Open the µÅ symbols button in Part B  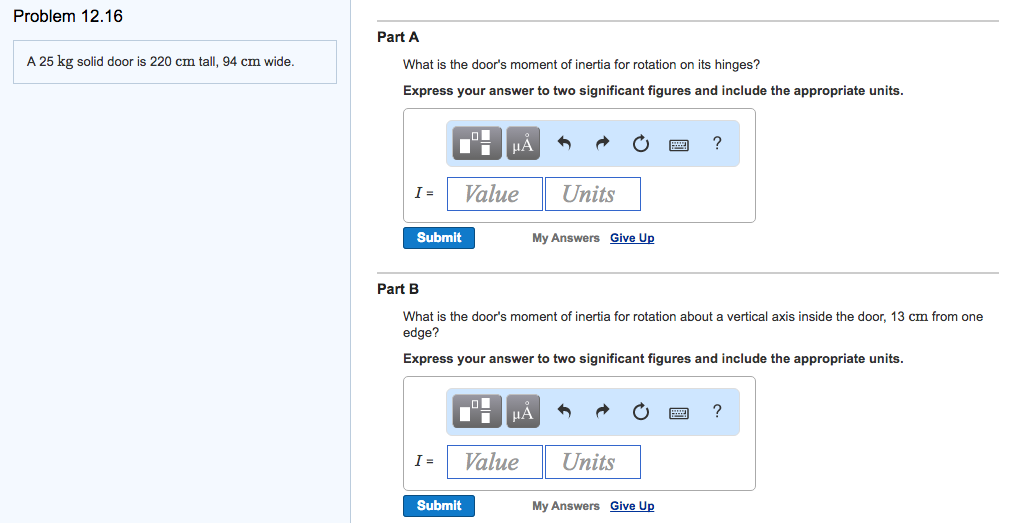coord(523,412)
